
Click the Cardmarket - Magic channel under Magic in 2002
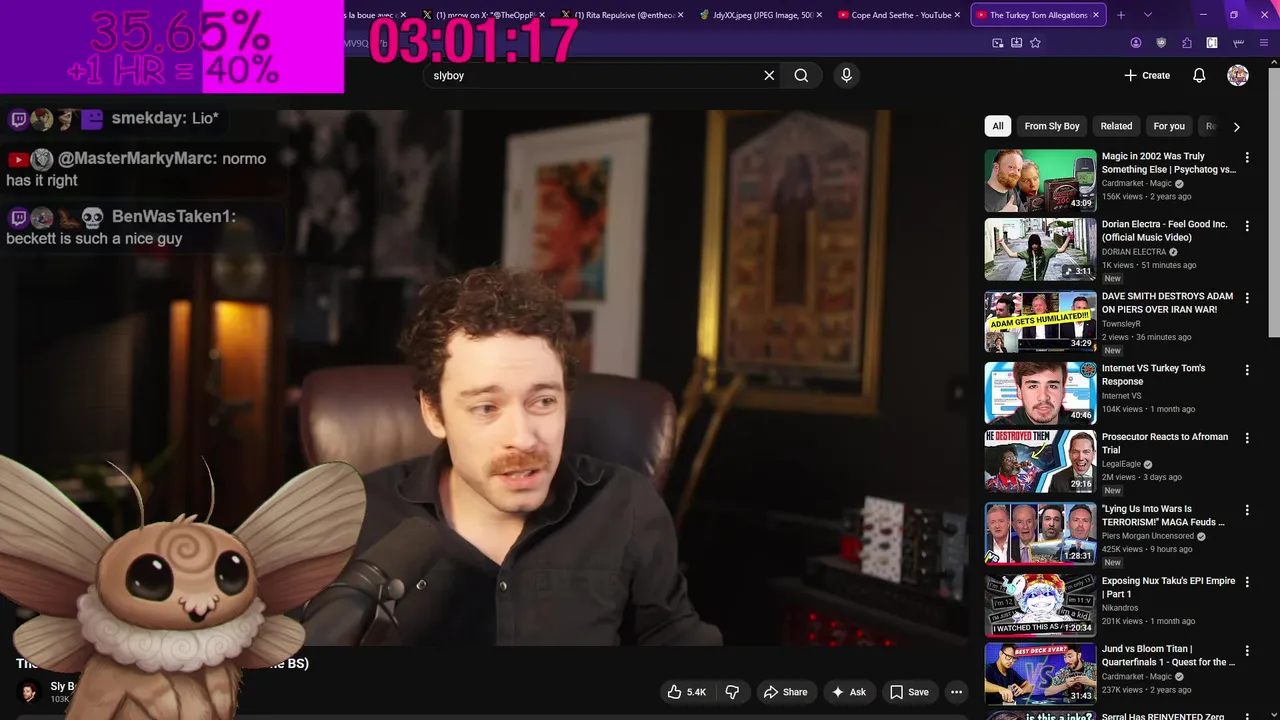pos(1137,184)
